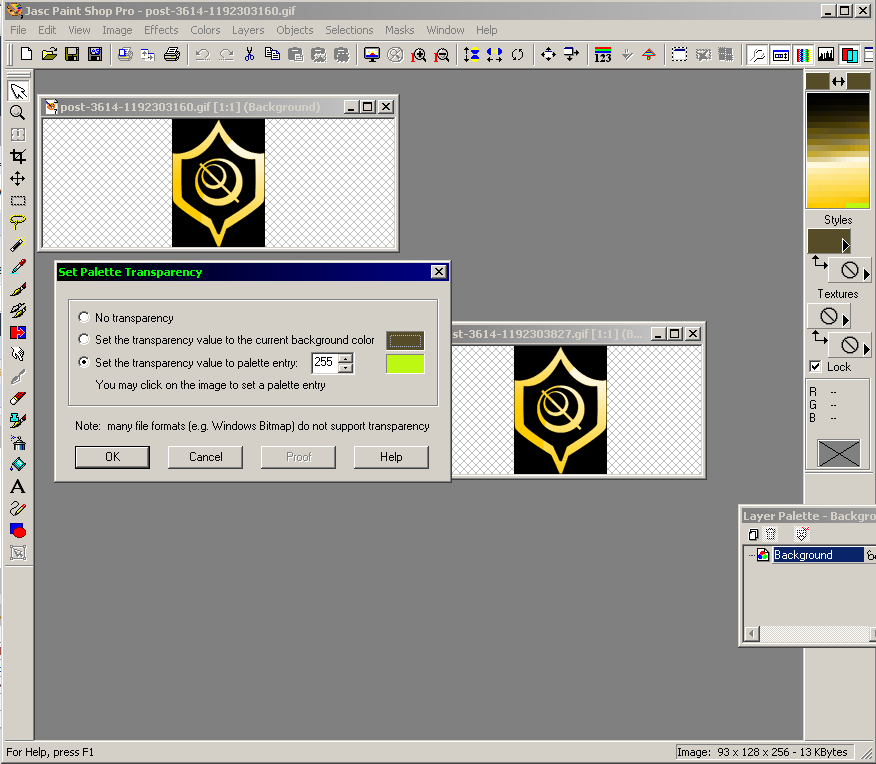Select the Arrow tool in the tool palette
Image resolution: width=876 pixels, height=764 pixels.
pyautogui.click(x=18, y=91)
